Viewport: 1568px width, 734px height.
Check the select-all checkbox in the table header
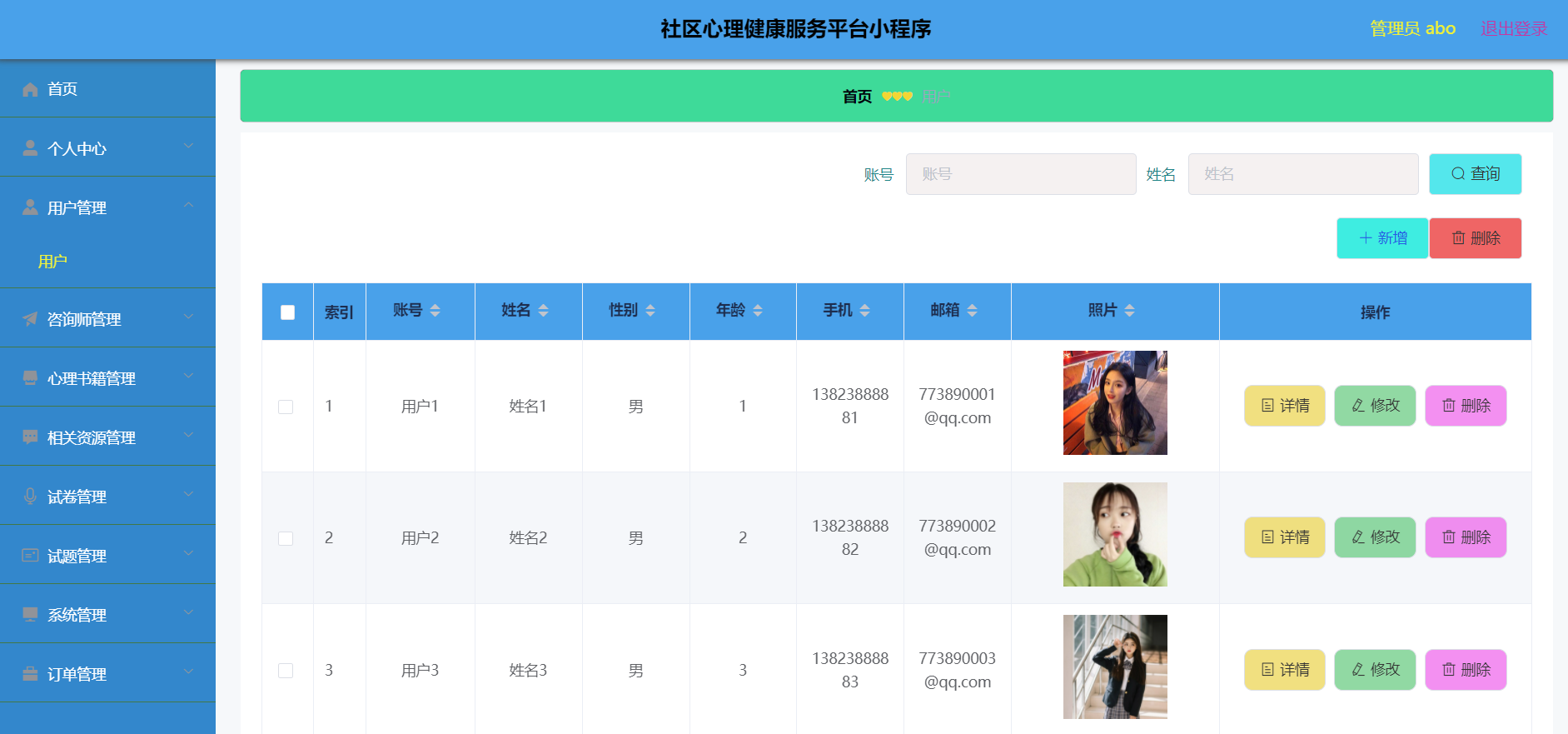(287, 312)
